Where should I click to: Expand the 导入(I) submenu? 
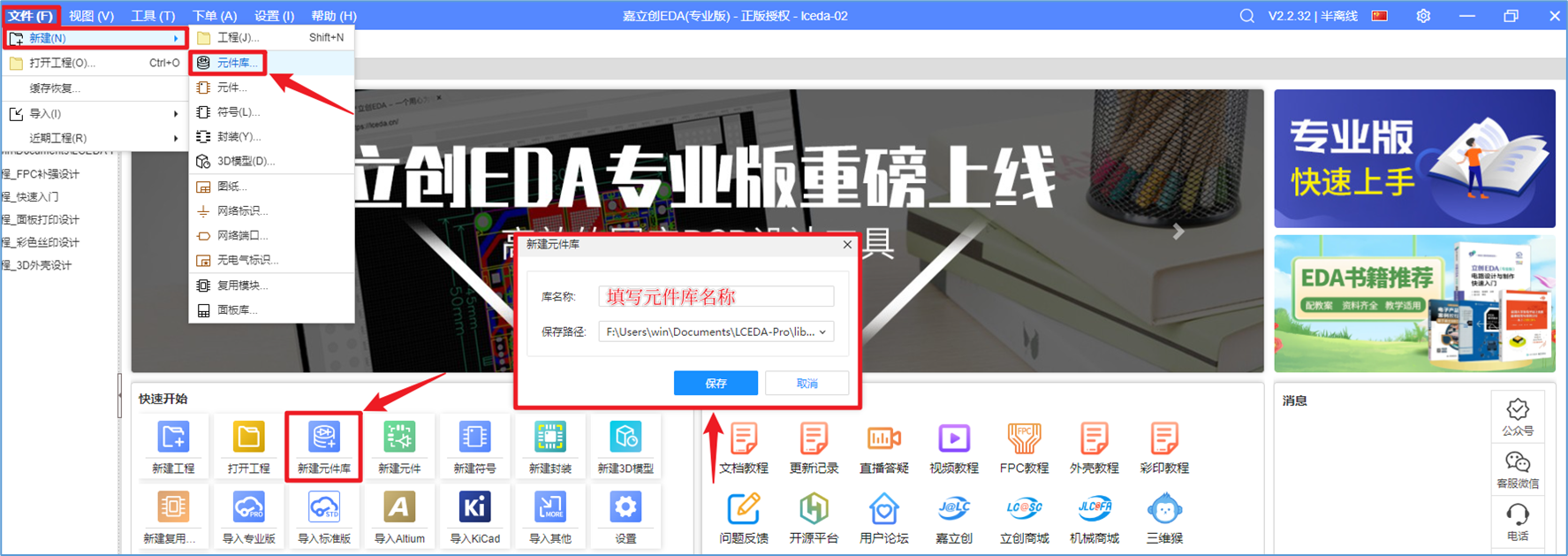point(95,113)
